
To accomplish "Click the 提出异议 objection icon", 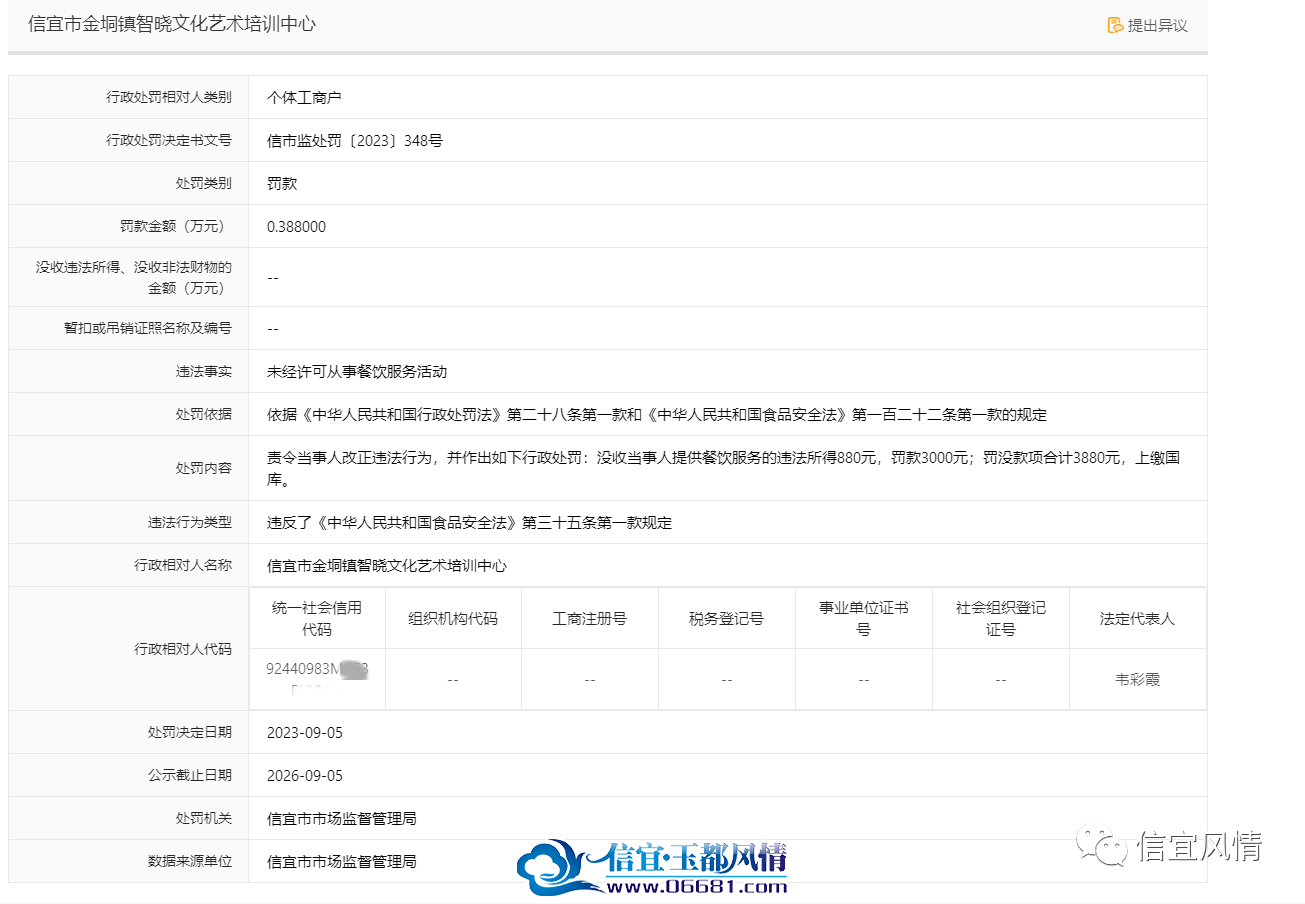I will (1115, 25).
